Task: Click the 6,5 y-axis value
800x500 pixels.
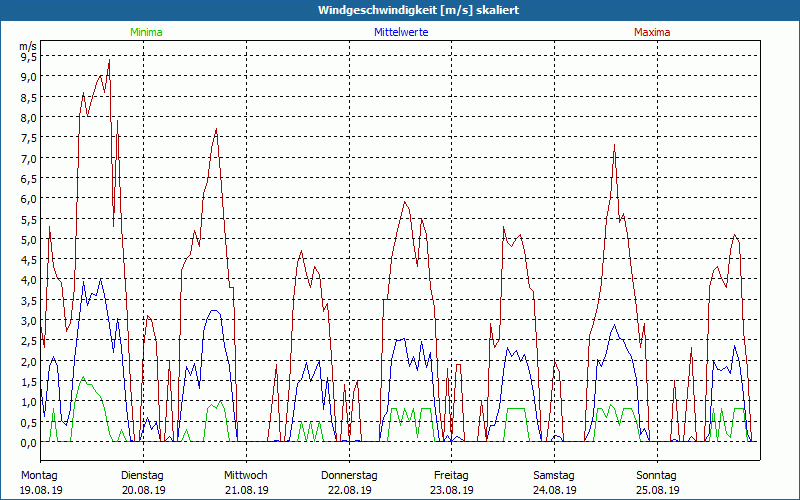Action: pyautogui.click(x=29, y=179)
